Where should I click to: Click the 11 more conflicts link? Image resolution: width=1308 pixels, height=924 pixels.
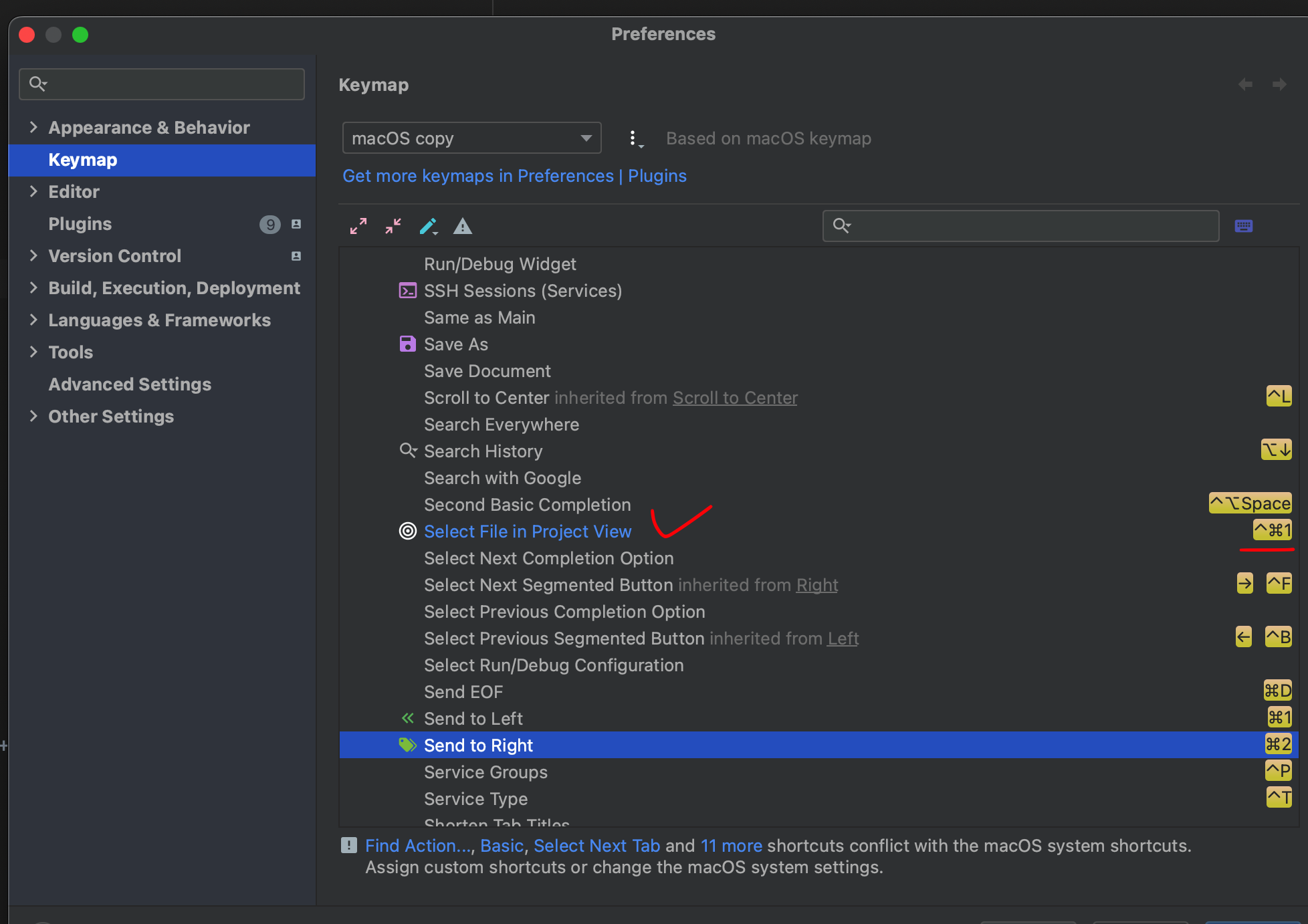[731, 846]
